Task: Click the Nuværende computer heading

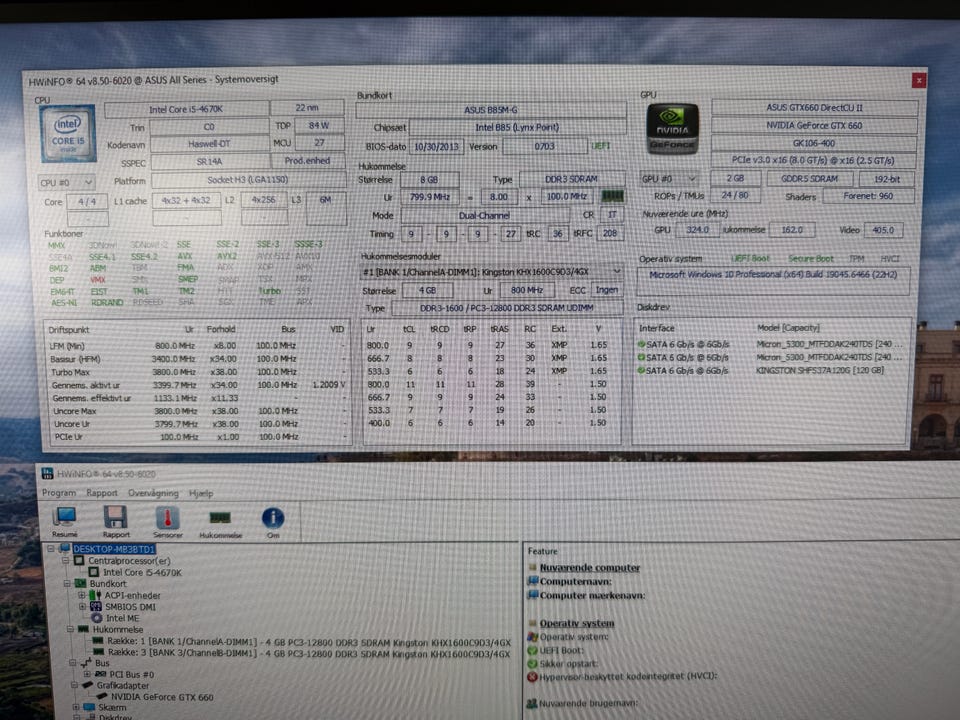Action: [590, 568]
